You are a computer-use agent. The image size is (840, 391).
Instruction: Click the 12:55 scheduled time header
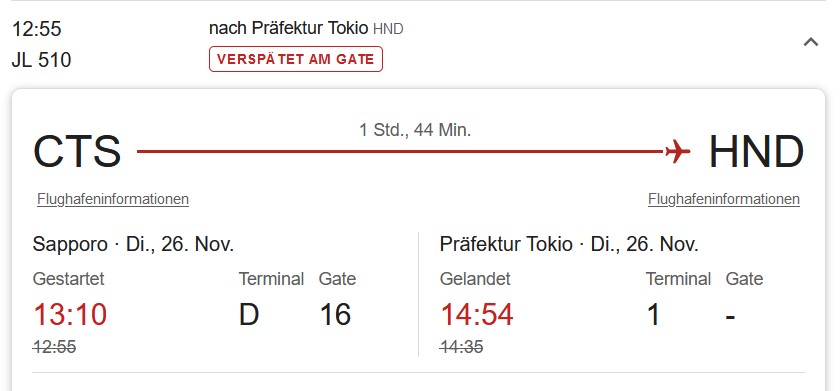click(x=36, y=29)
